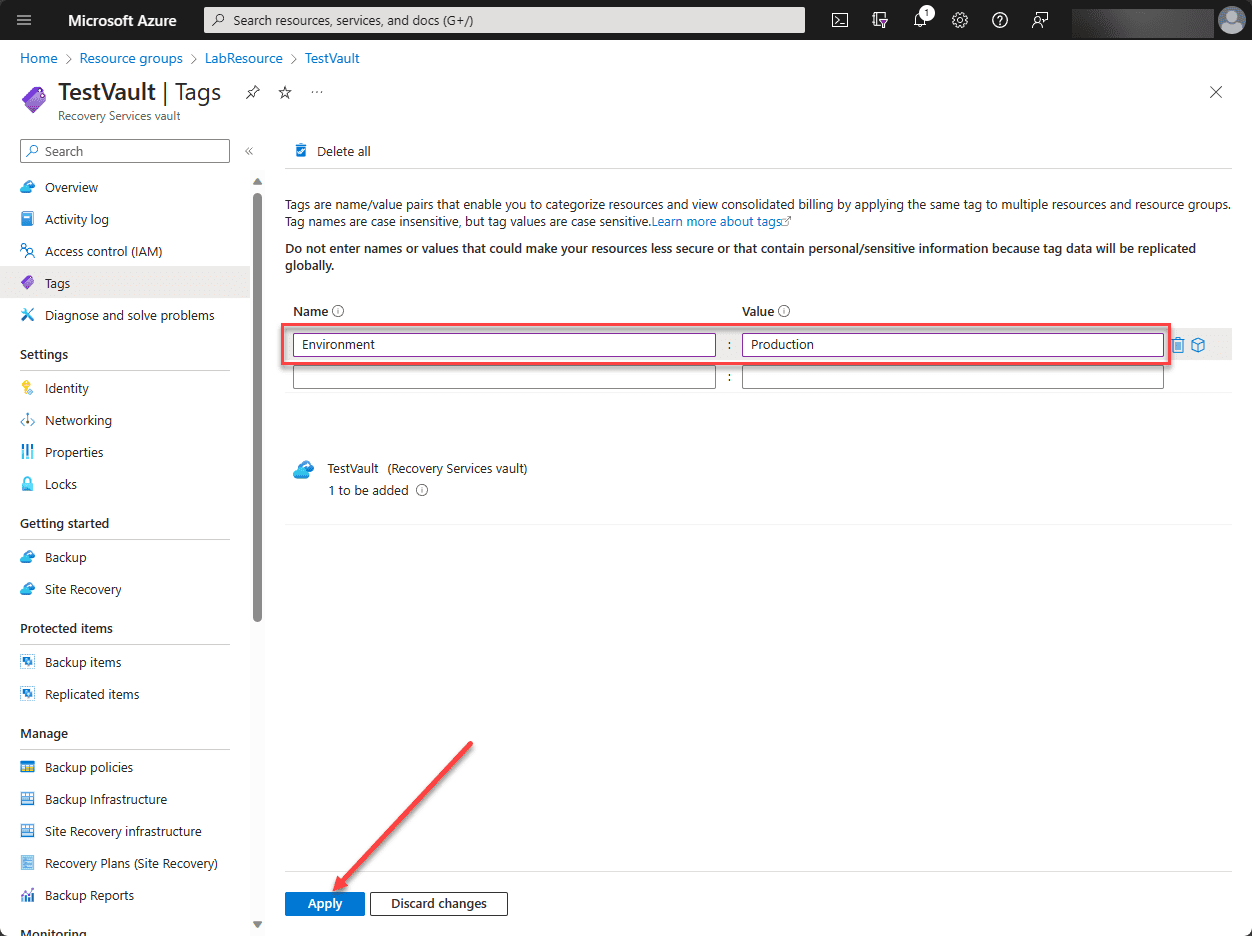
Task: Open the Directories and subscriptions filter
Action: click(x=880, y=20)
